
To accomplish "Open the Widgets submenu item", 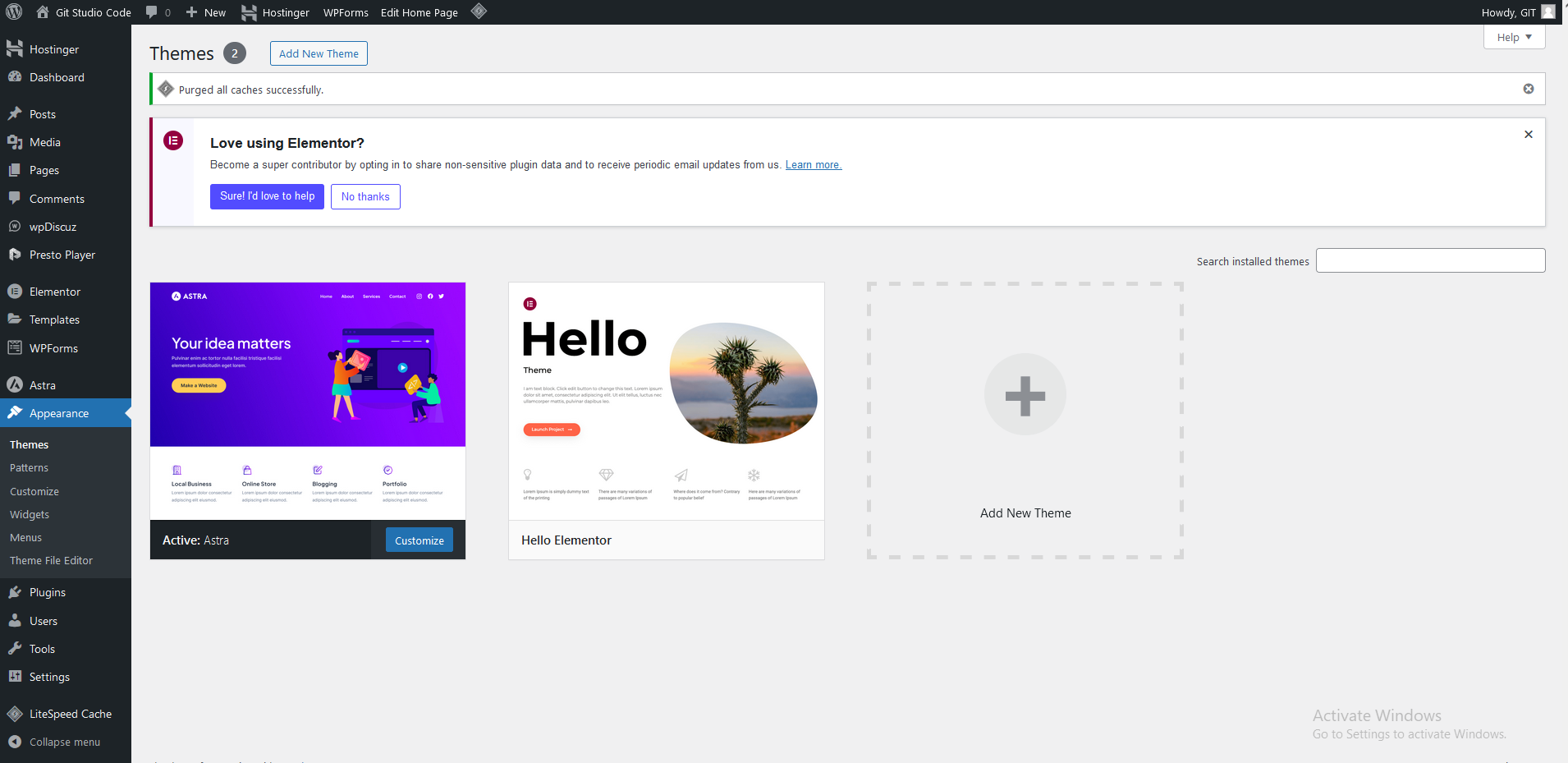I will [x=30, y=514].
